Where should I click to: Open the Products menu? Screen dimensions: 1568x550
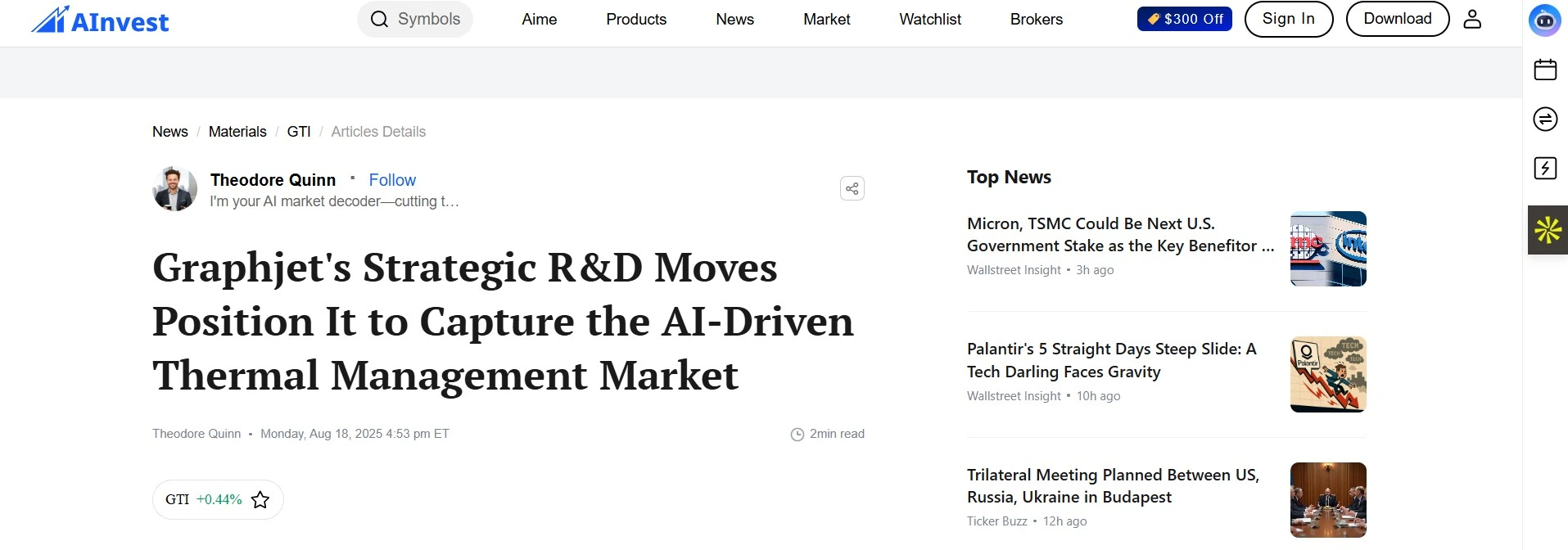click(x=636, y=19)
